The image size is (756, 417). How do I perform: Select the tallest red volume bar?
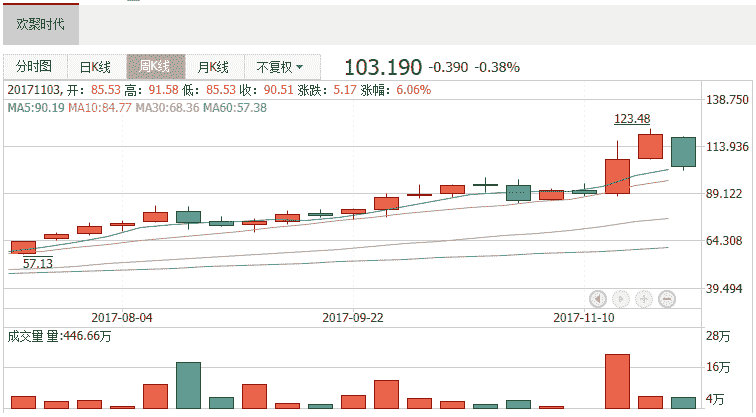click(x=618, y=381)
